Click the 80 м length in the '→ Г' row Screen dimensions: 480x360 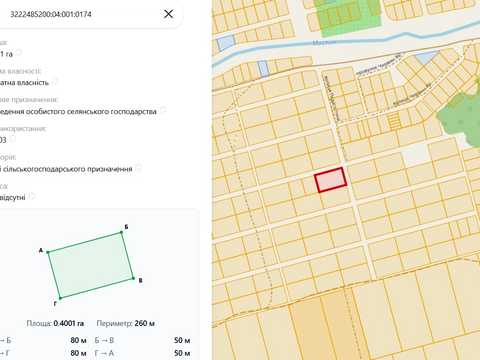point(78,353)
